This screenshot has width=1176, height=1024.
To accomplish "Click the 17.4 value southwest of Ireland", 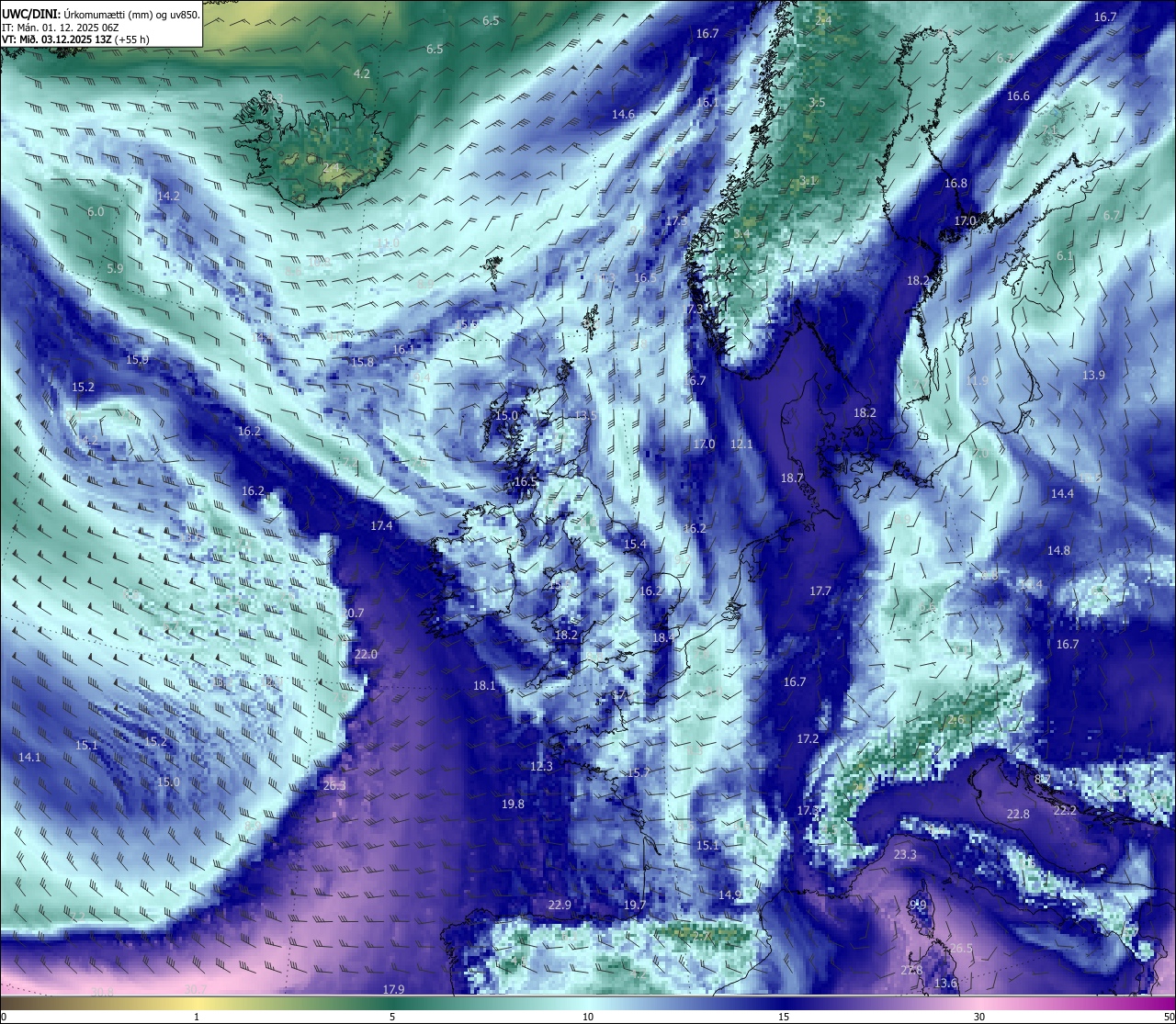I will (381, 525).
